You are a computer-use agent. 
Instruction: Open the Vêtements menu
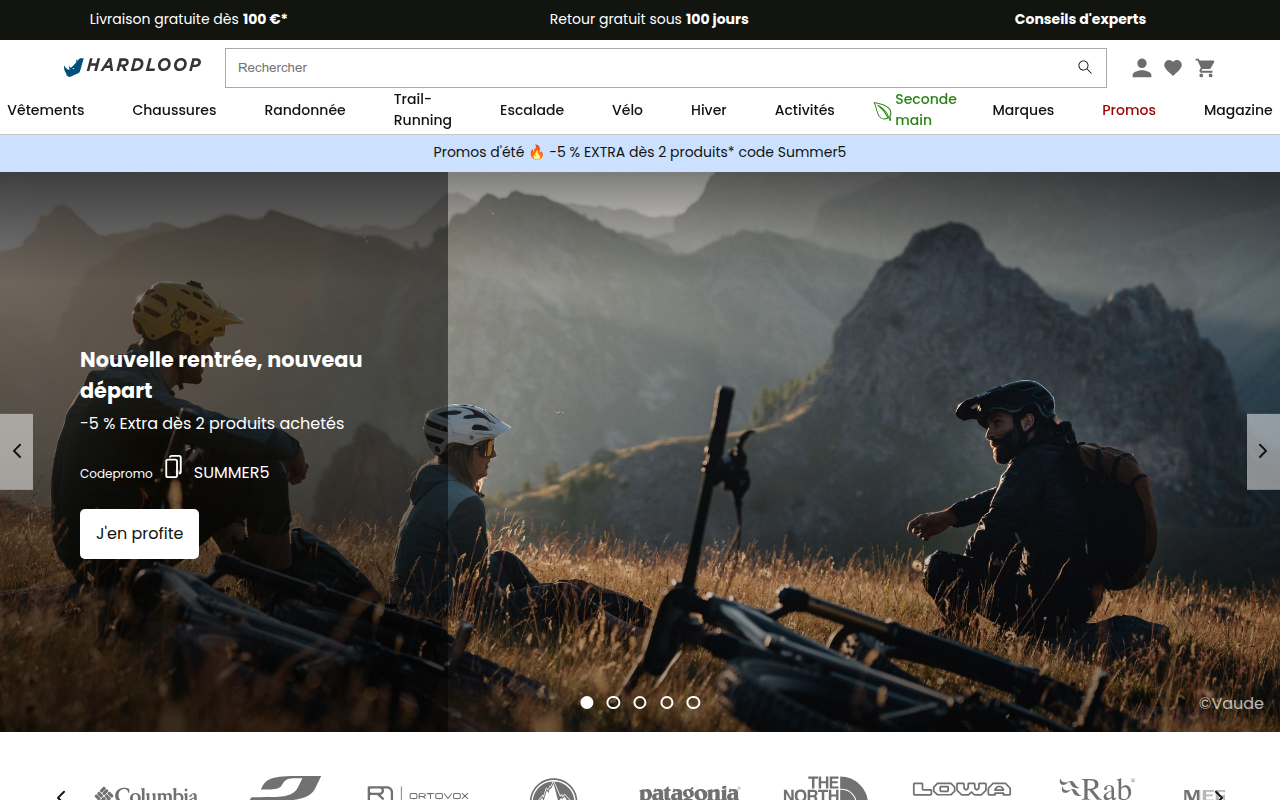click(46, 110)
